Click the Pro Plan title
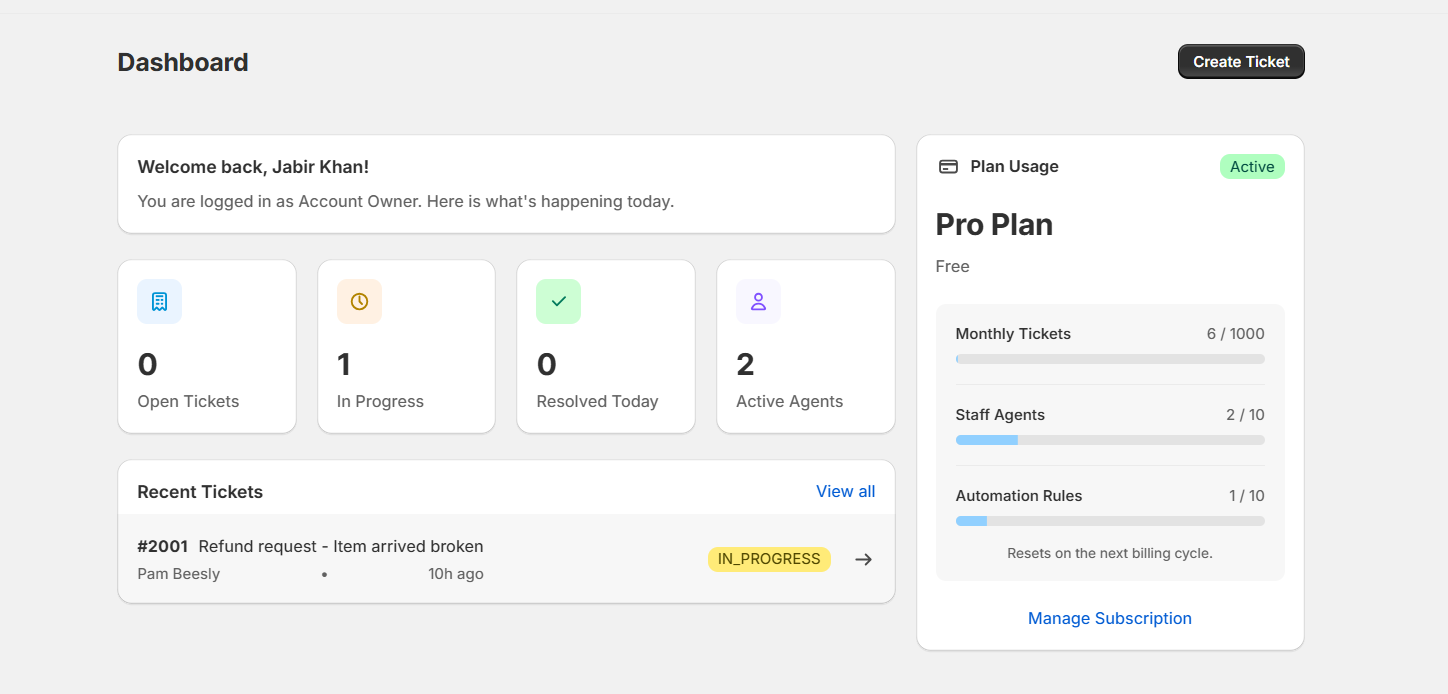The width and height of the screenshot is (1448, 694). click(994, 224)
